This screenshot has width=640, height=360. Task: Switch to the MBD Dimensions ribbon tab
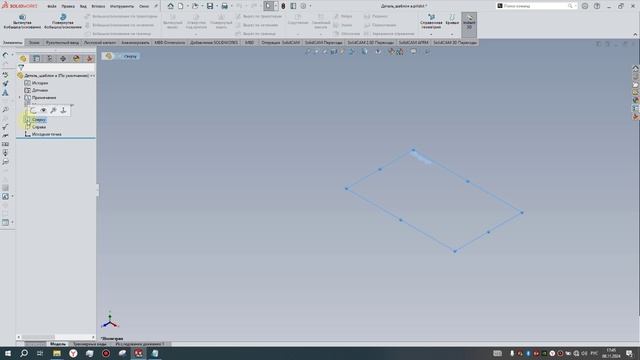(170, 42)
